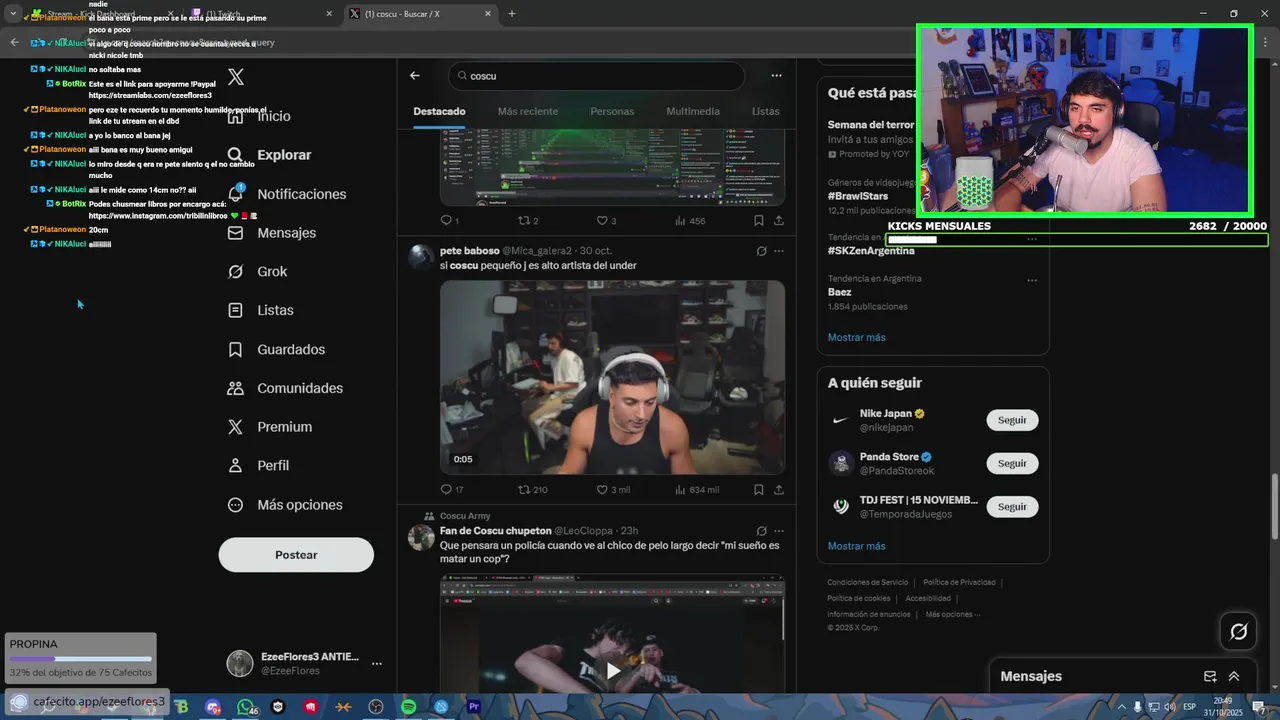
Task: Click Mostrar más under A quién seguir
Action: click(x=856, y=546)
